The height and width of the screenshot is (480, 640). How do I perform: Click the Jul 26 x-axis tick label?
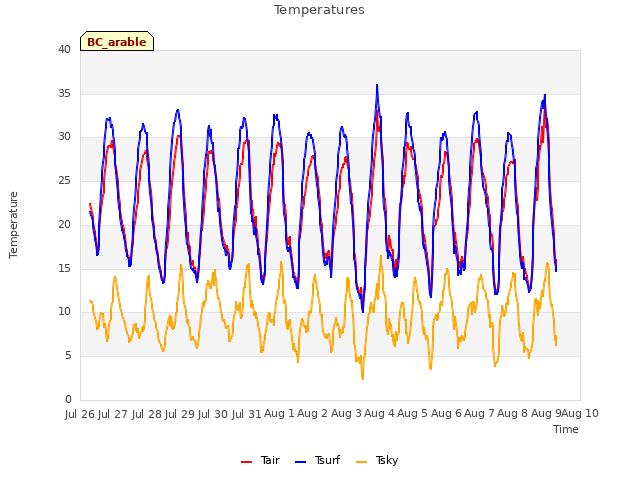[79, 414]
